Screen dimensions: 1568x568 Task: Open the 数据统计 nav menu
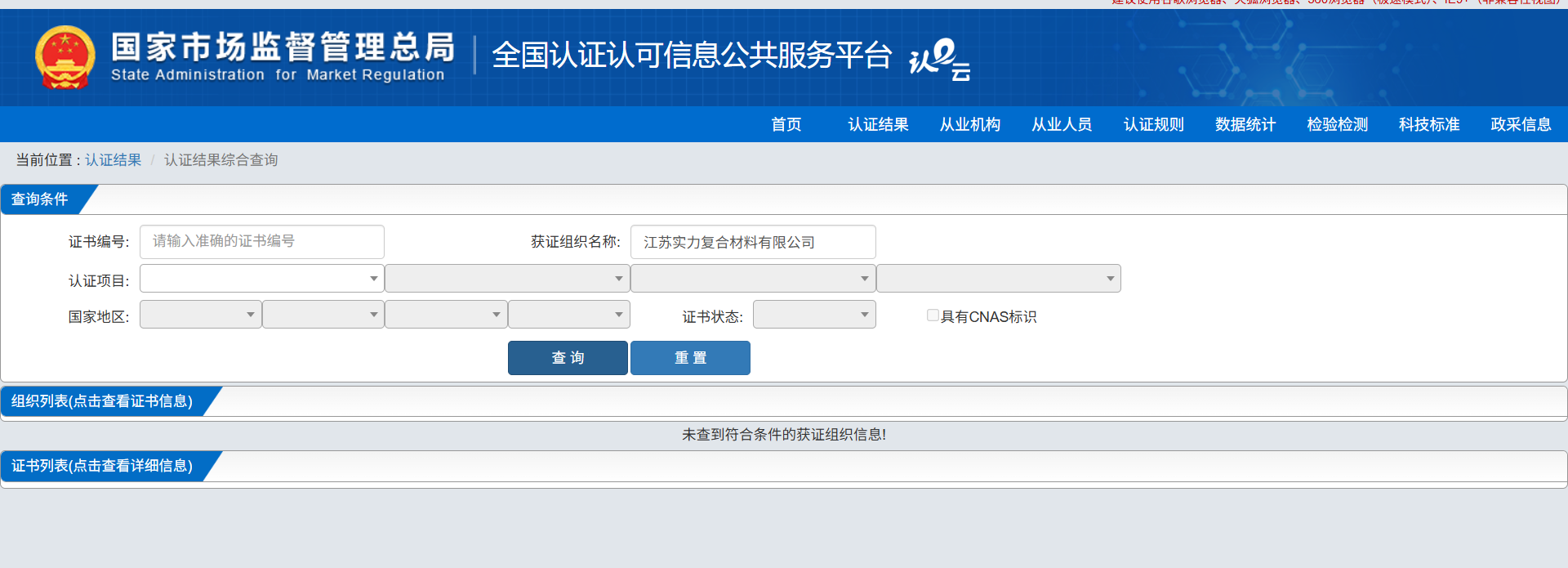coord(1245,124)
